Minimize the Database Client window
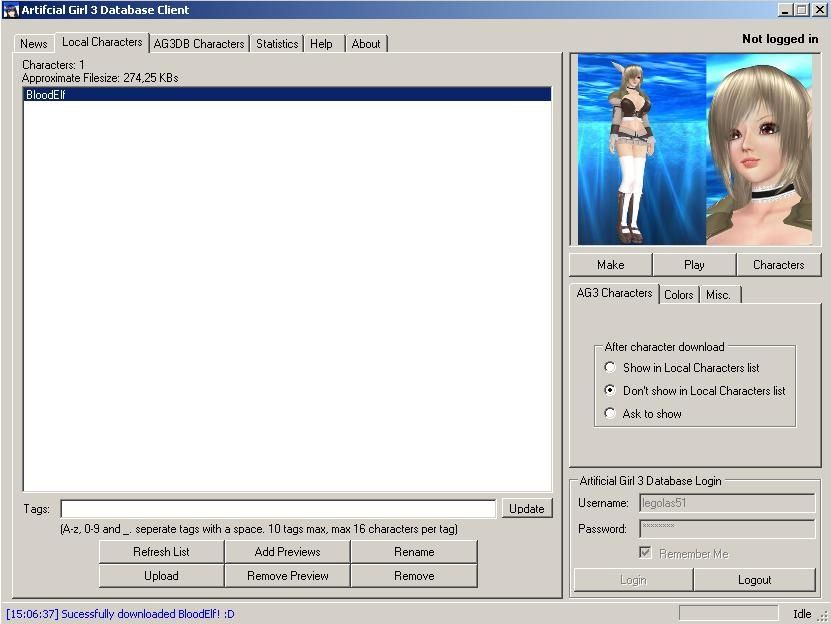 coord(785,10)
